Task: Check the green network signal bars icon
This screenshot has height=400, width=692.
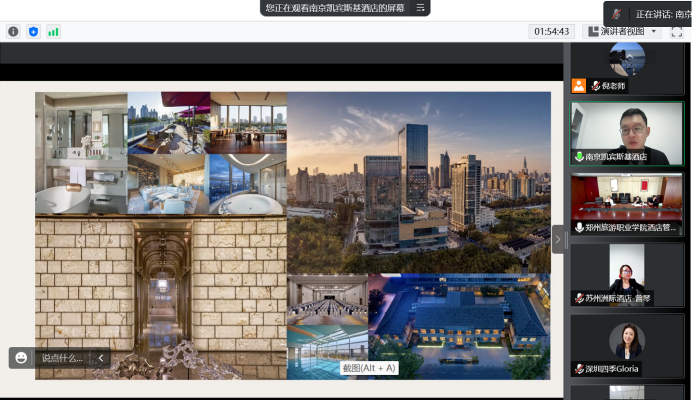Action: 53,32
